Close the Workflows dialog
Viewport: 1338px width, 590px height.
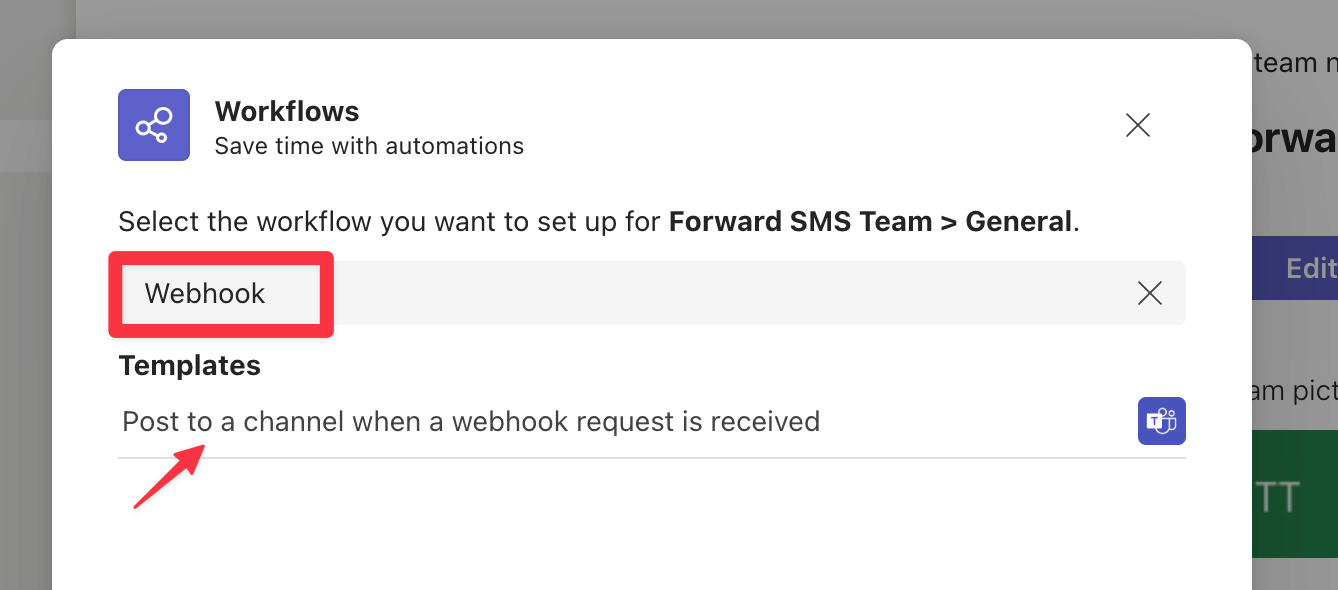pos(1137,125)
